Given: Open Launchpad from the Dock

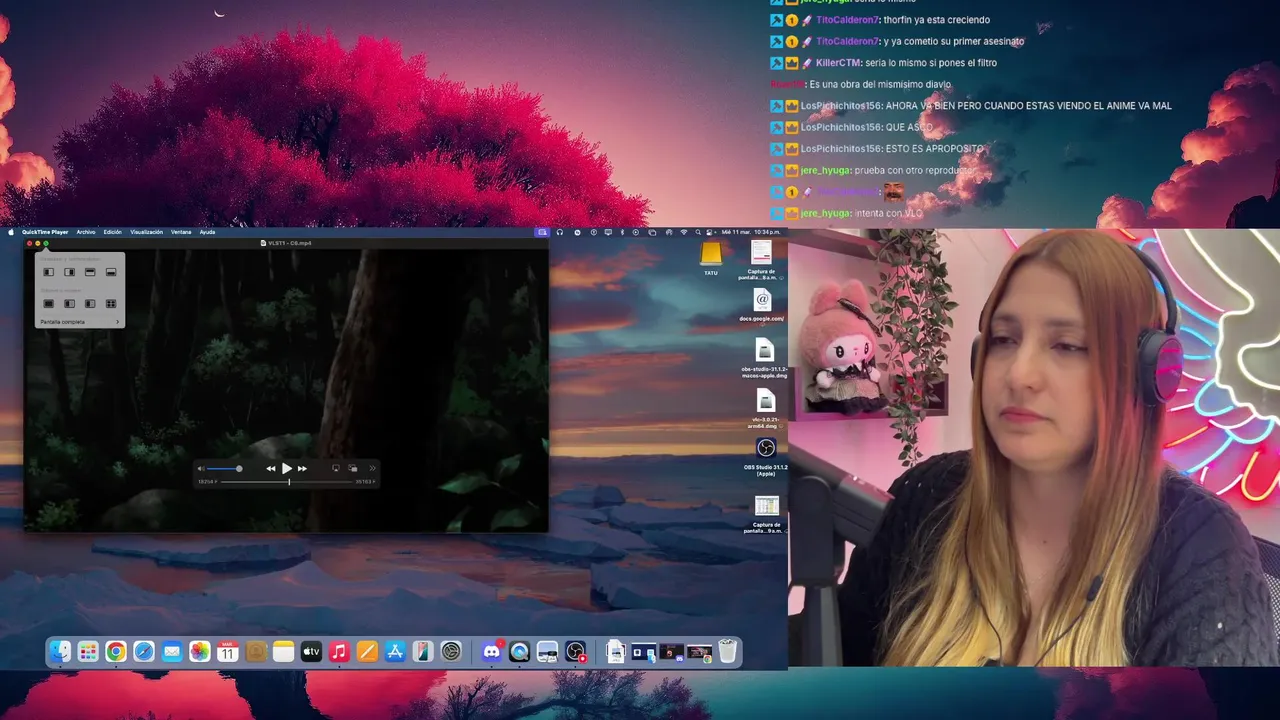Looking at the screenshot, I should pyautogui.click(x=88, y=652).
